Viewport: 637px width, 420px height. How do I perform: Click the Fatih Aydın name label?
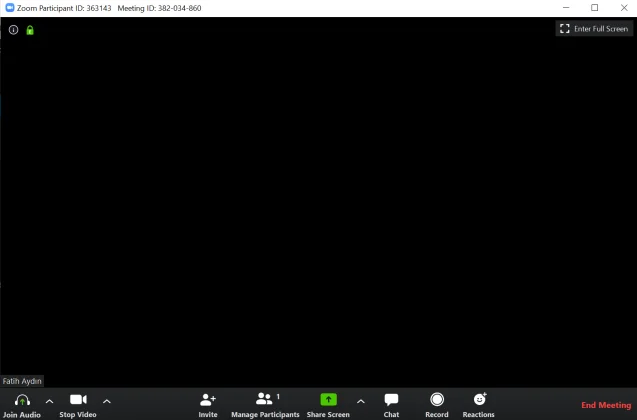[x=22, y=381]
